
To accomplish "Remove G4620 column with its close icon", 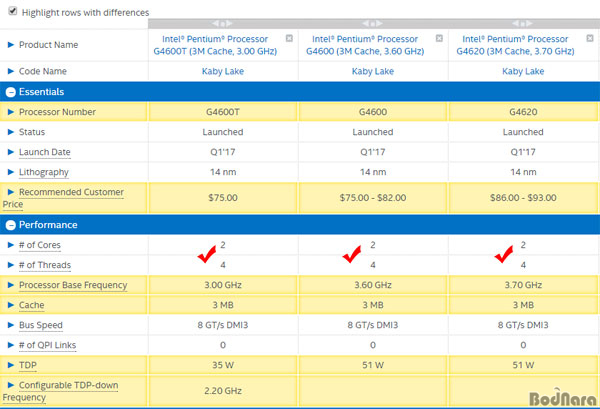I will click(590, 38).
